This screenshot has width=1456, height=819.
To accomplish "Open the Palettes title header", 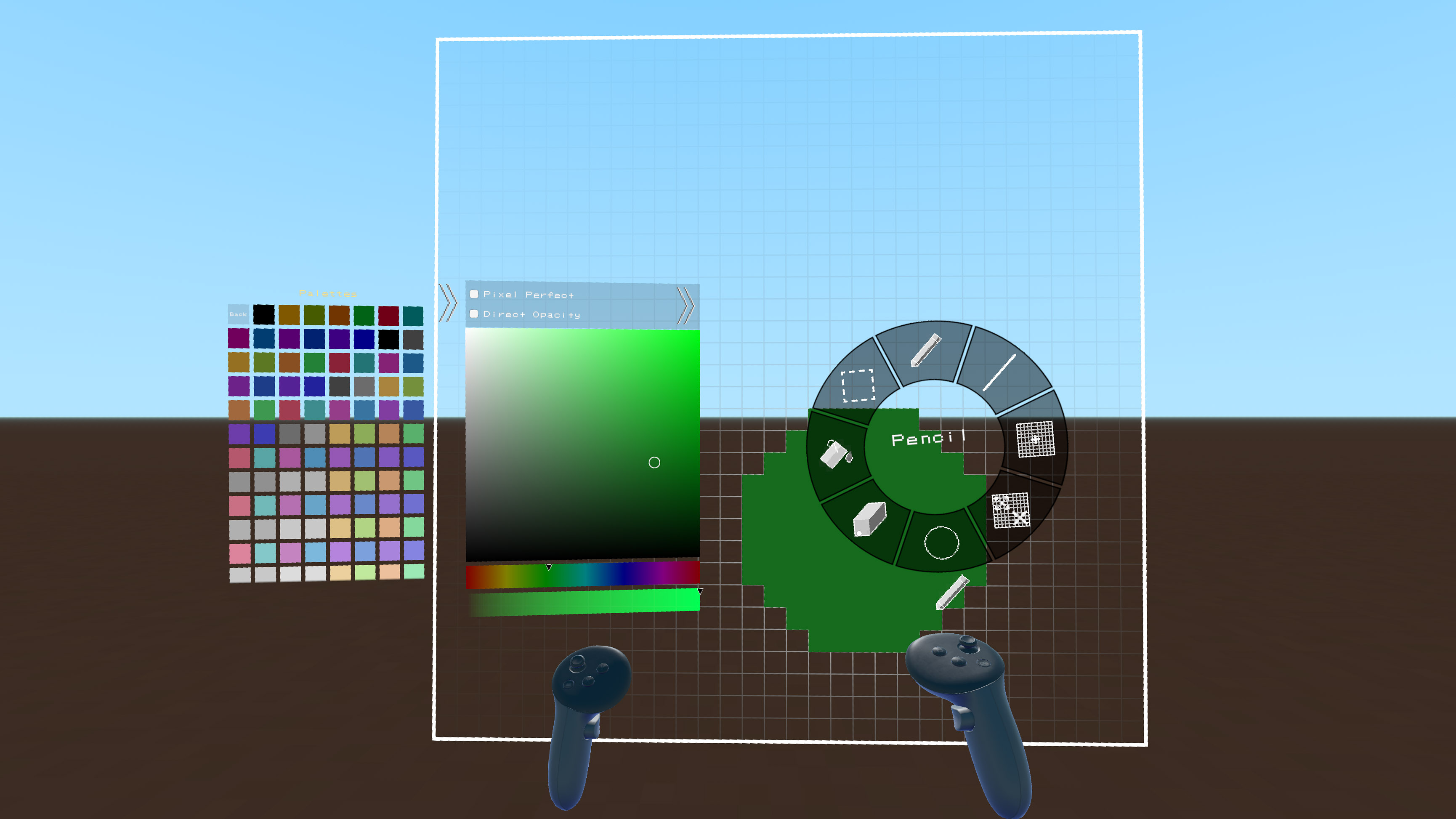I will 327,293.
